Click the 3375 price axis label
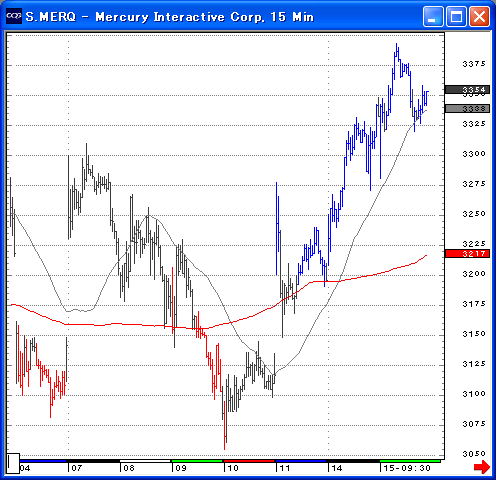The image size is (496, 480). click(x=474, y=64)
